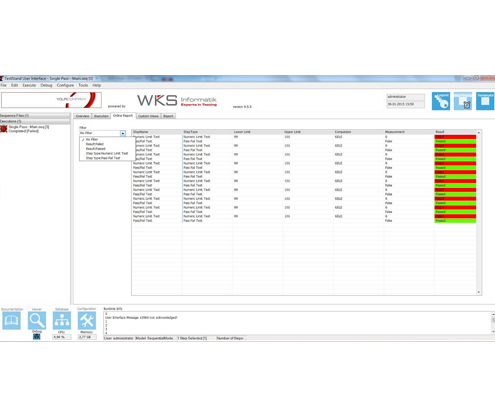This screenshot has height=400, width=495.
Task: Open the Documentation book icon
Action: click(11, 321)
